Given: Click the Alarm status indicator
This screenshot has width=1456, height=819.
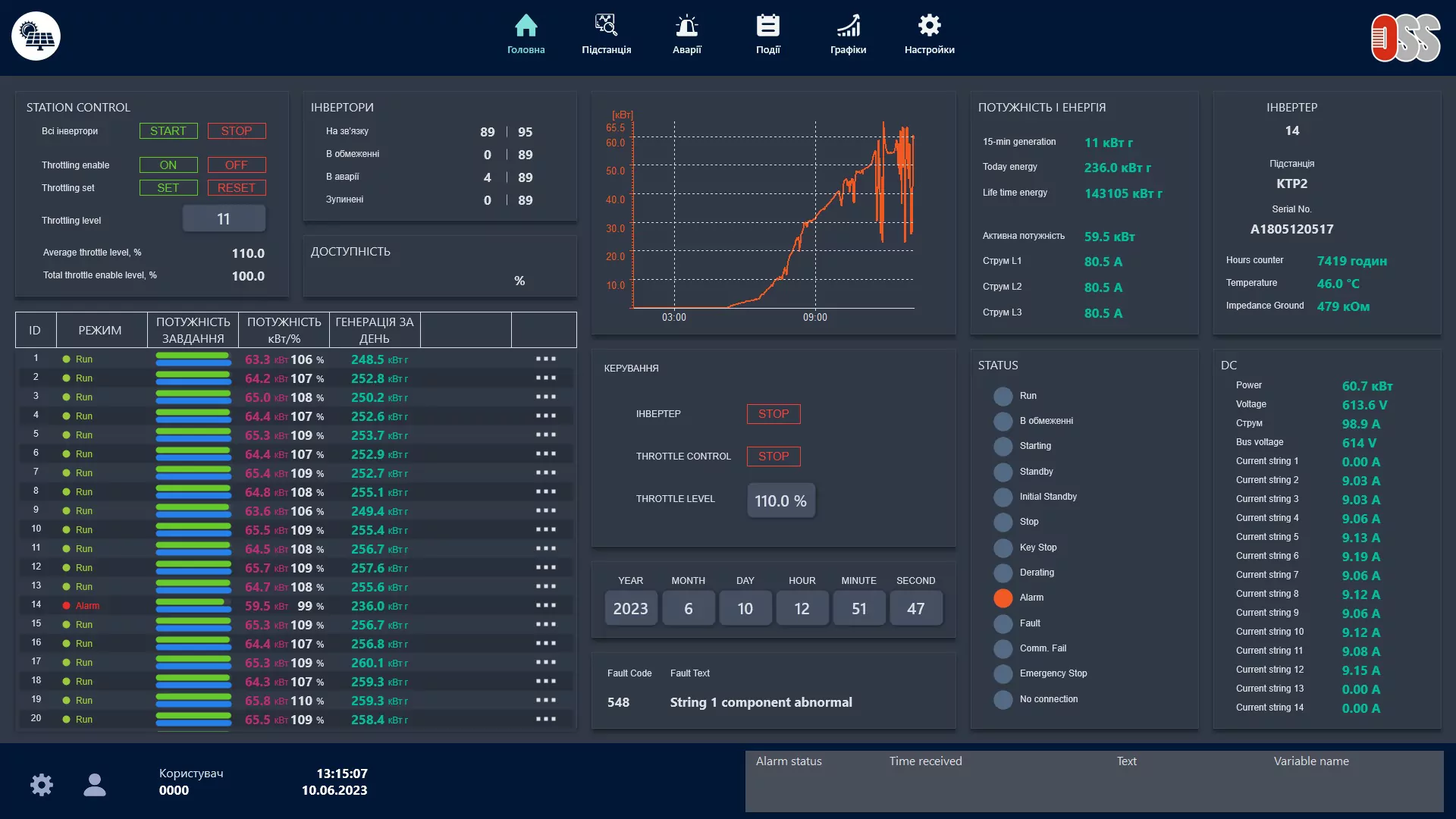Looking at the screenshot, I should point(1003,598).
